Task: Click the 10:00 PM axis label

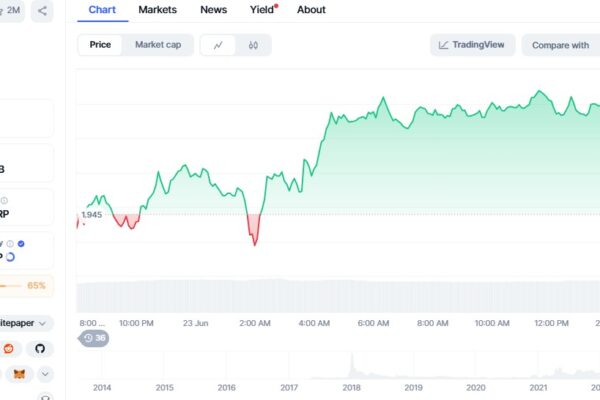Action: [136, 323]
